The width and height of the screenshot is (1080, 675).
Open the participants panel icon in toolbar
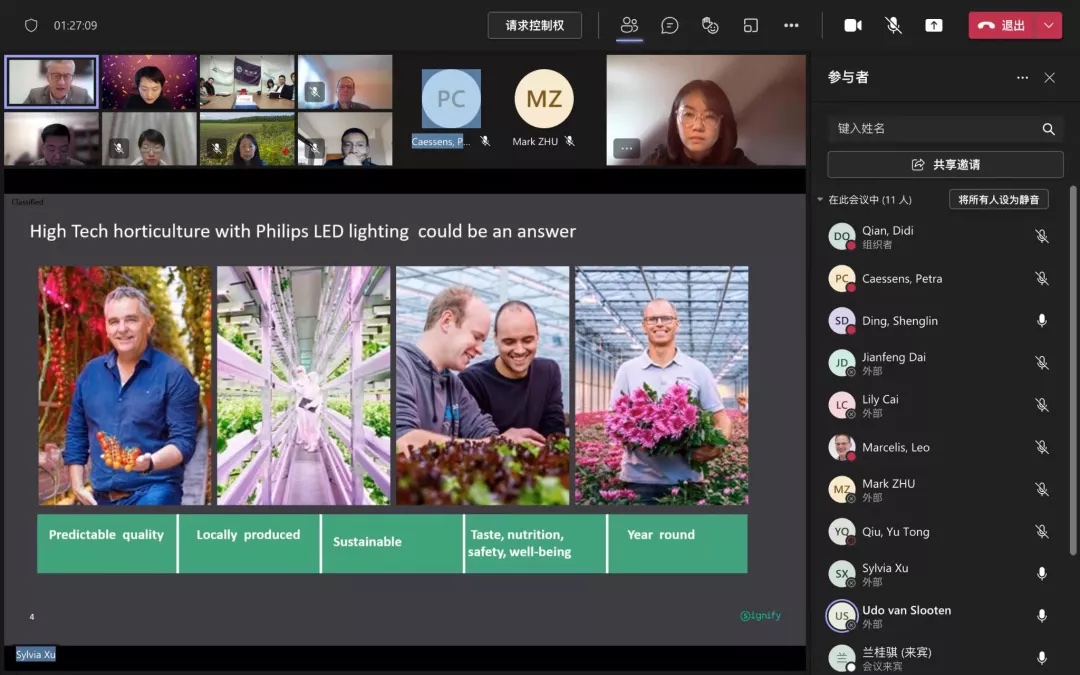(630, 25)
